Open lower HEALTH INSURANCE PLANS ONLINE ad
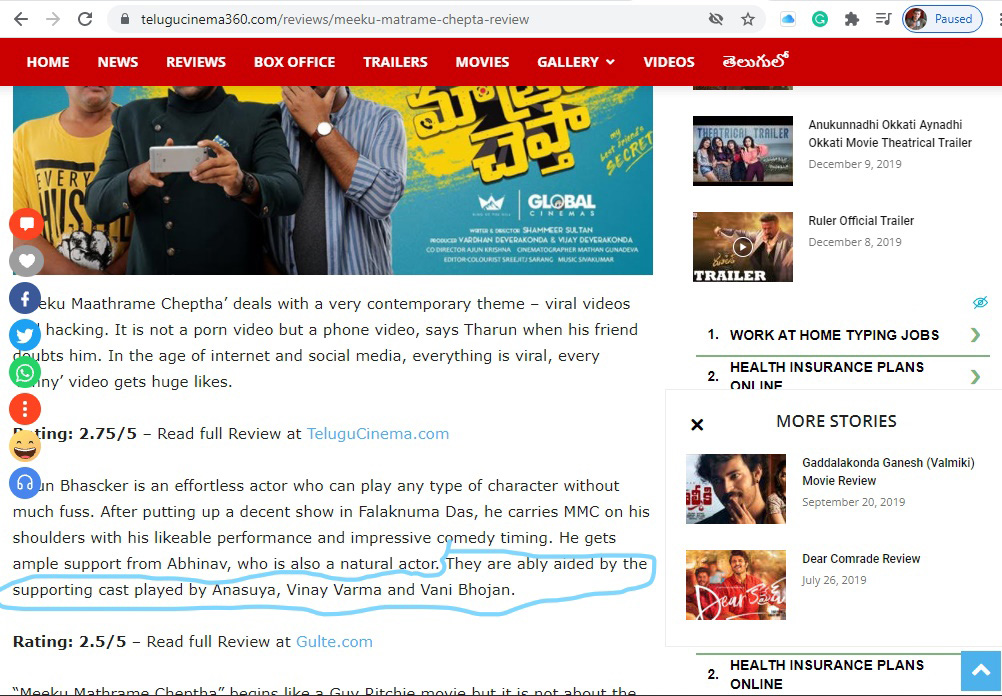 coord(827,674)
